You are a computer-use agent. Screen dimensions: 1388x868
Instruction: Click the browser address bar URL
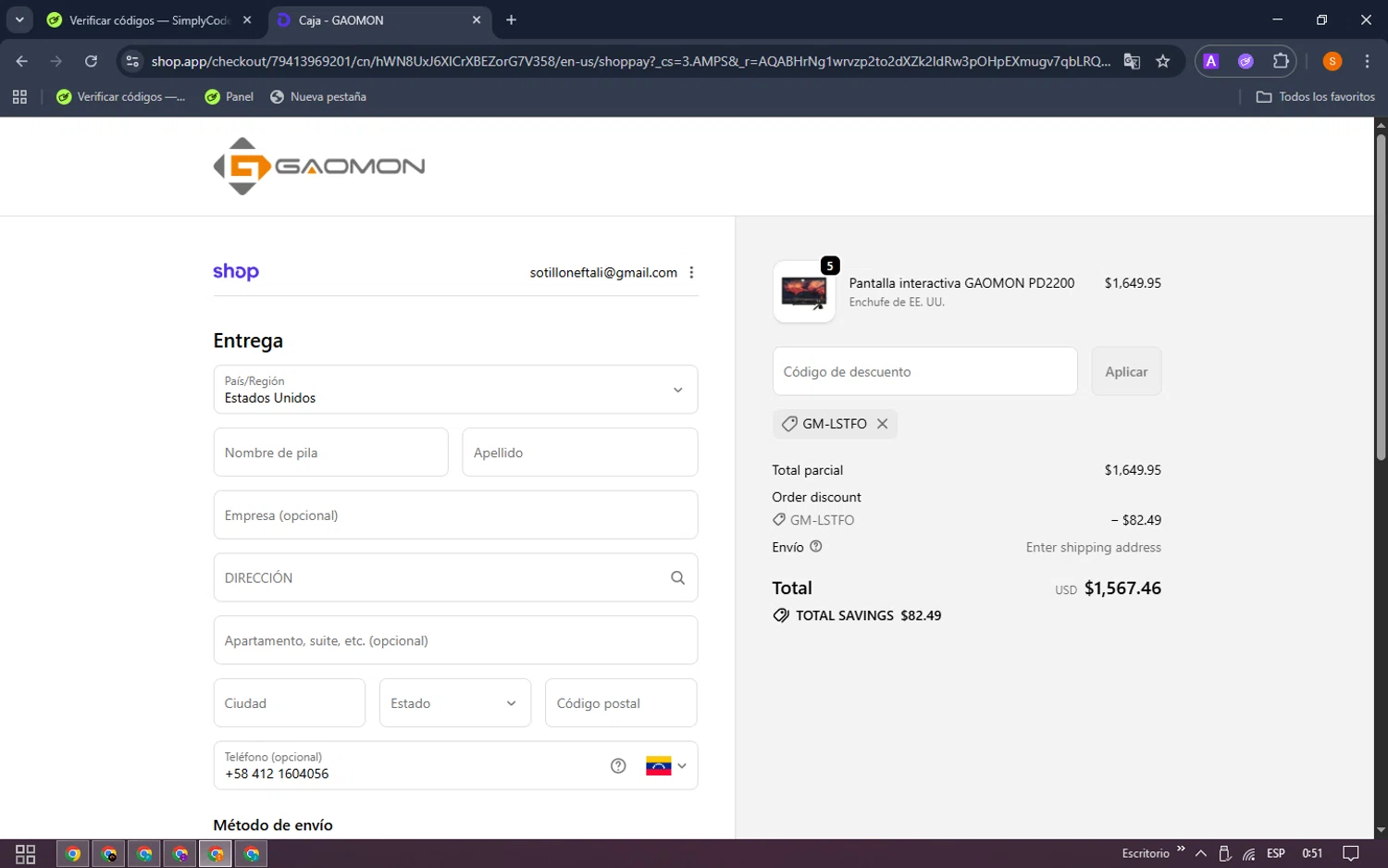(x=631, y=61)
